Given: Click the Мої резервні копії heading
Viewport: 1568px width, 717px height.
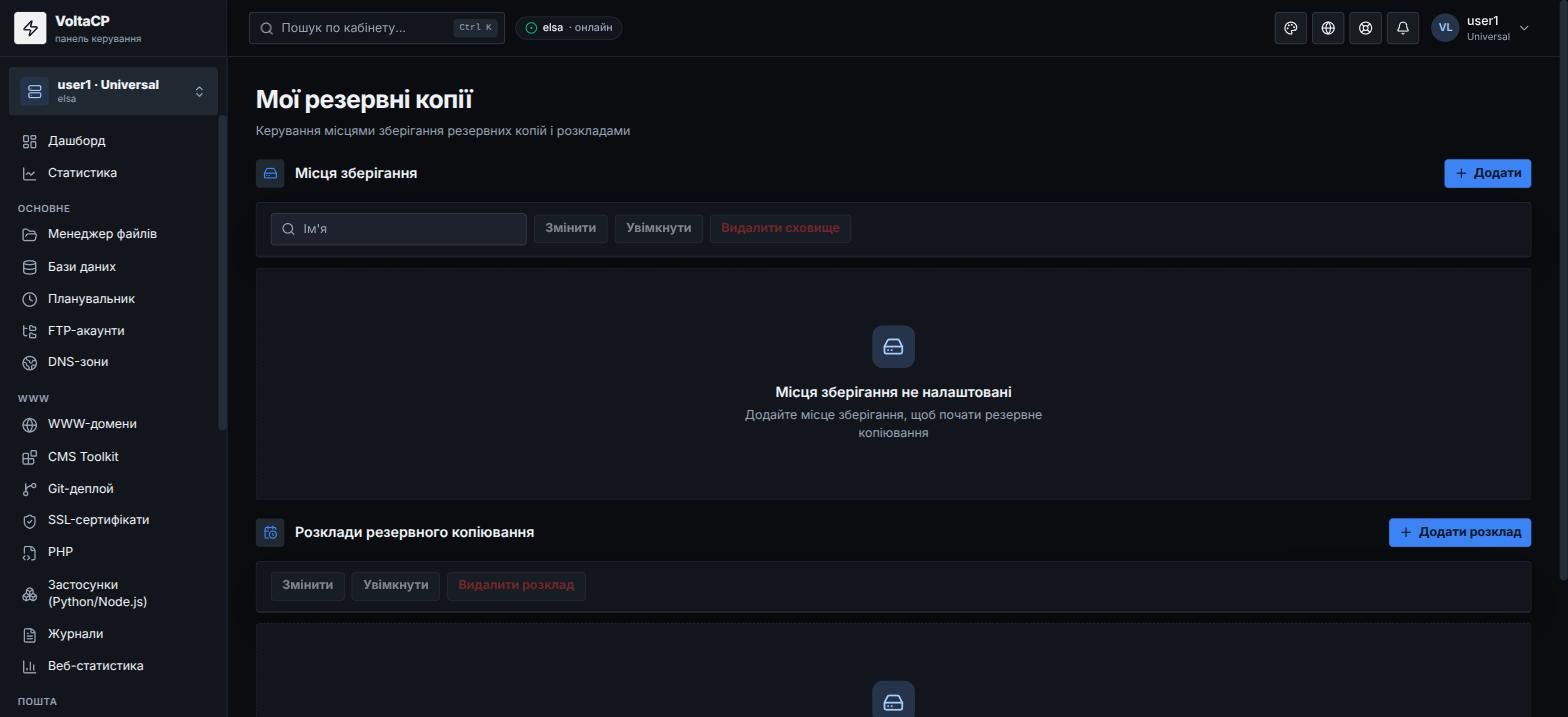Looking at the screenshot, I should pyautogui.click(x=364, y=99).
